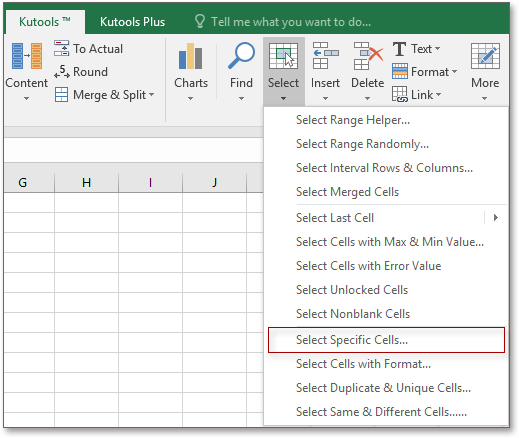Click the Content columns icon

tap(27, 56)
